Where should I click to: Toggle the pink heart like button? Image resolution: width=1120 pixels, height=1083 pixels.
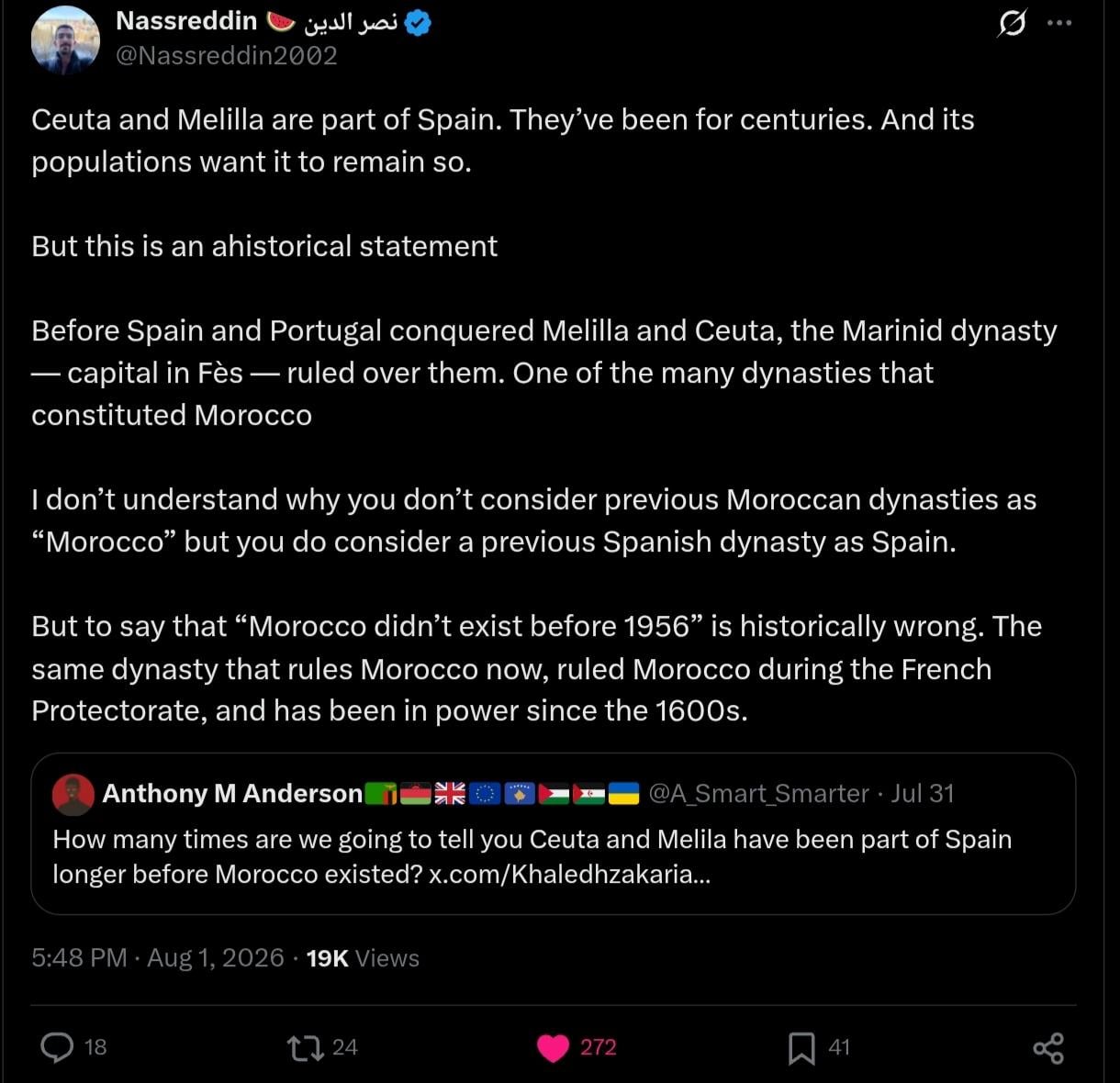click(x=553, y=1047)
